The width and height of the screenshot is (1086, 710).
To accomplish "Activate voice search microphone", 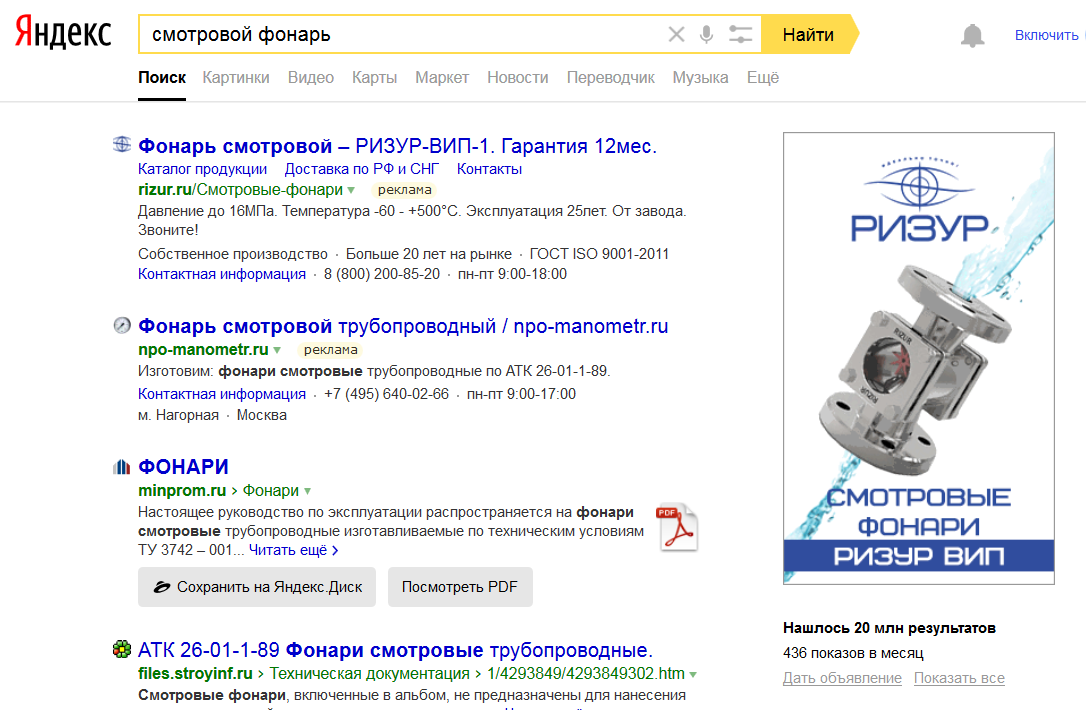I will click(x=706, y=34).
